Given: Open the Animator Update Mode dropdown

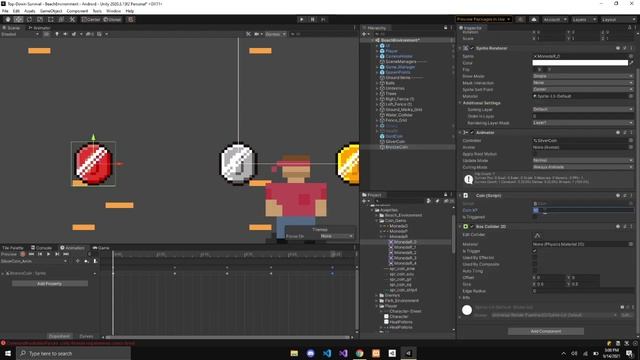Looking at the screenshot, I should tap(583, 160).
